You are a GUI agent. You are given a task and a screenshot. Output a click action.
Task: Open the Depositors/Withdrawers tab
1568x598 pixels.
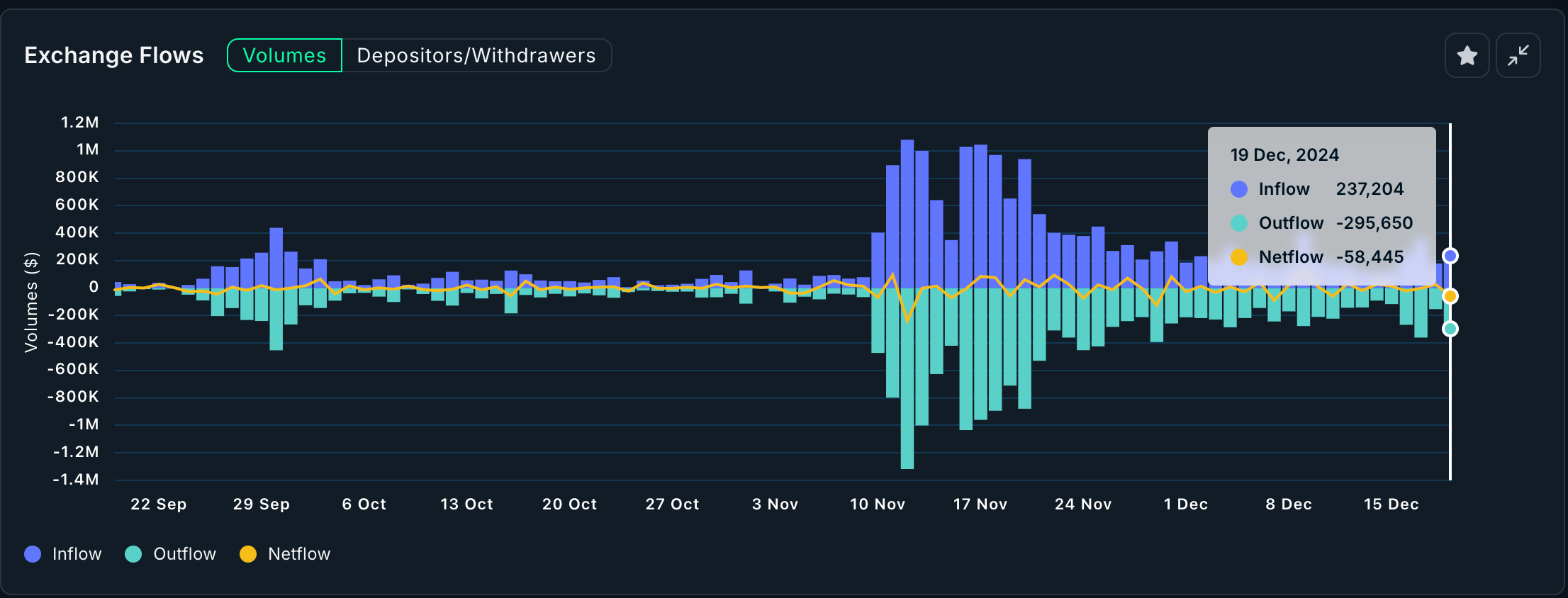(476, 55)
